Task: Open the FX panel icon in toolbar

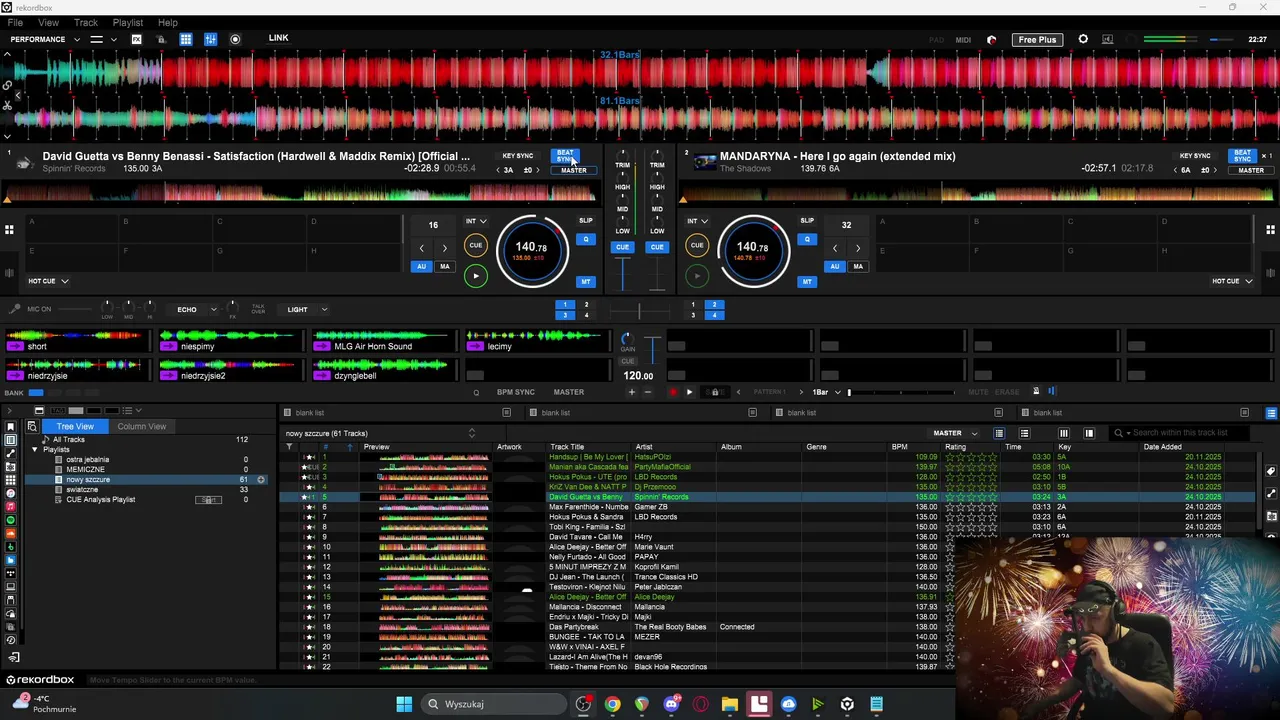Action: (136, 39)
